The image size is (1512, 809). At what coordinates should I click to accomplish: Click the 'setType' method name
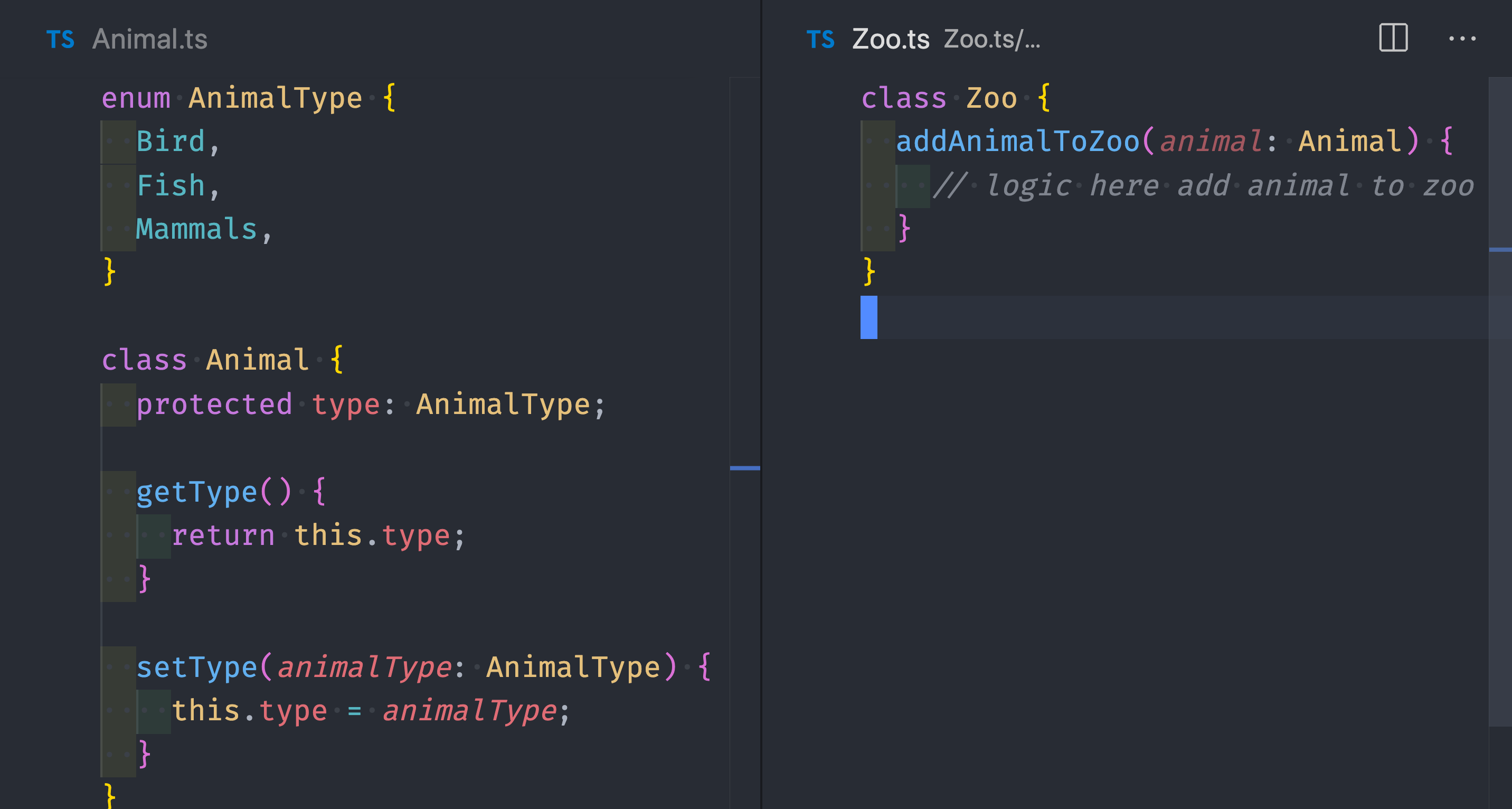pyautogui.click(x=196, y=667)
